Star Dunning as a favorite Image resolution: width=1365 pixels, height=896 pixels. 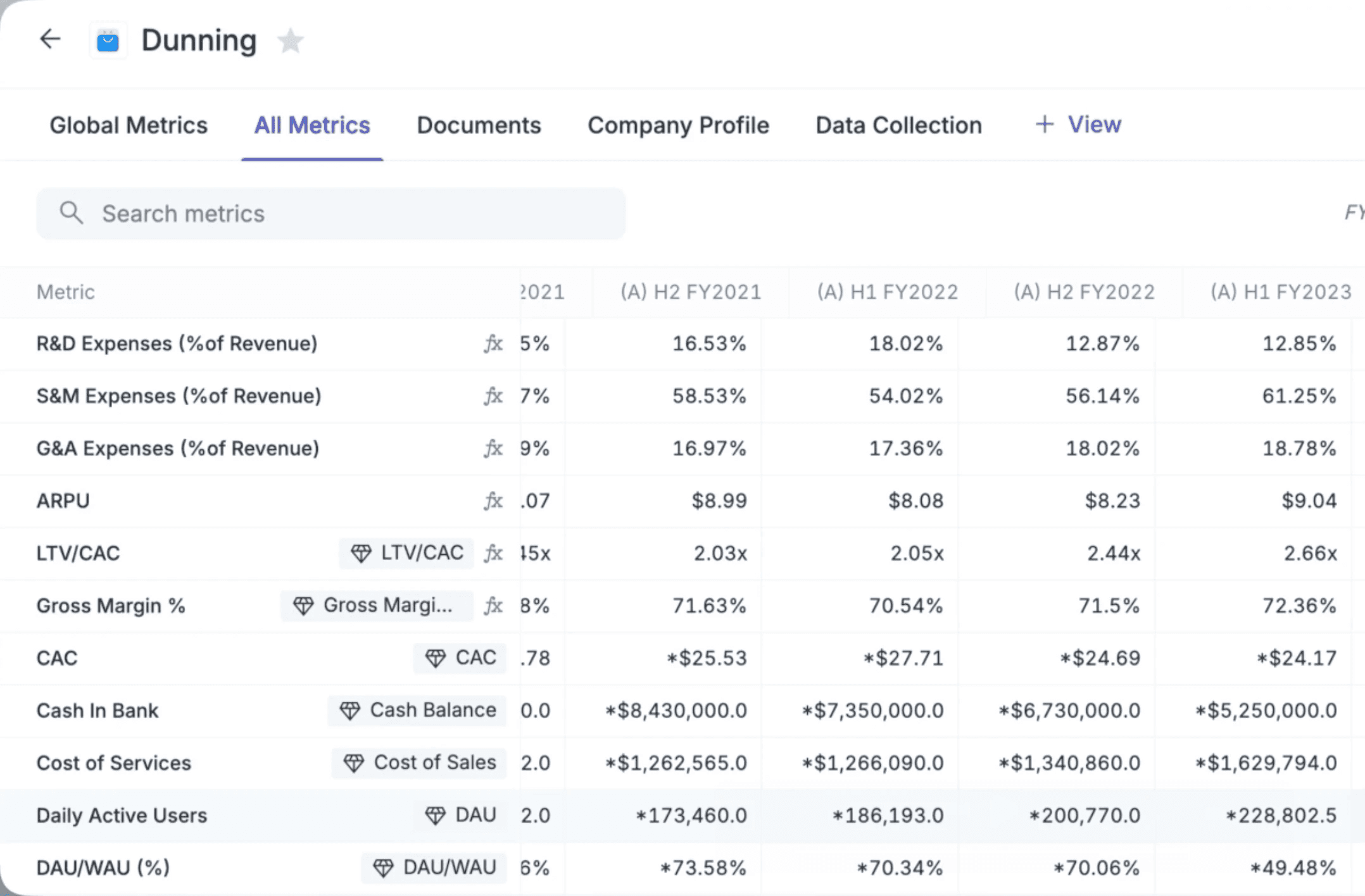[291, 41]
